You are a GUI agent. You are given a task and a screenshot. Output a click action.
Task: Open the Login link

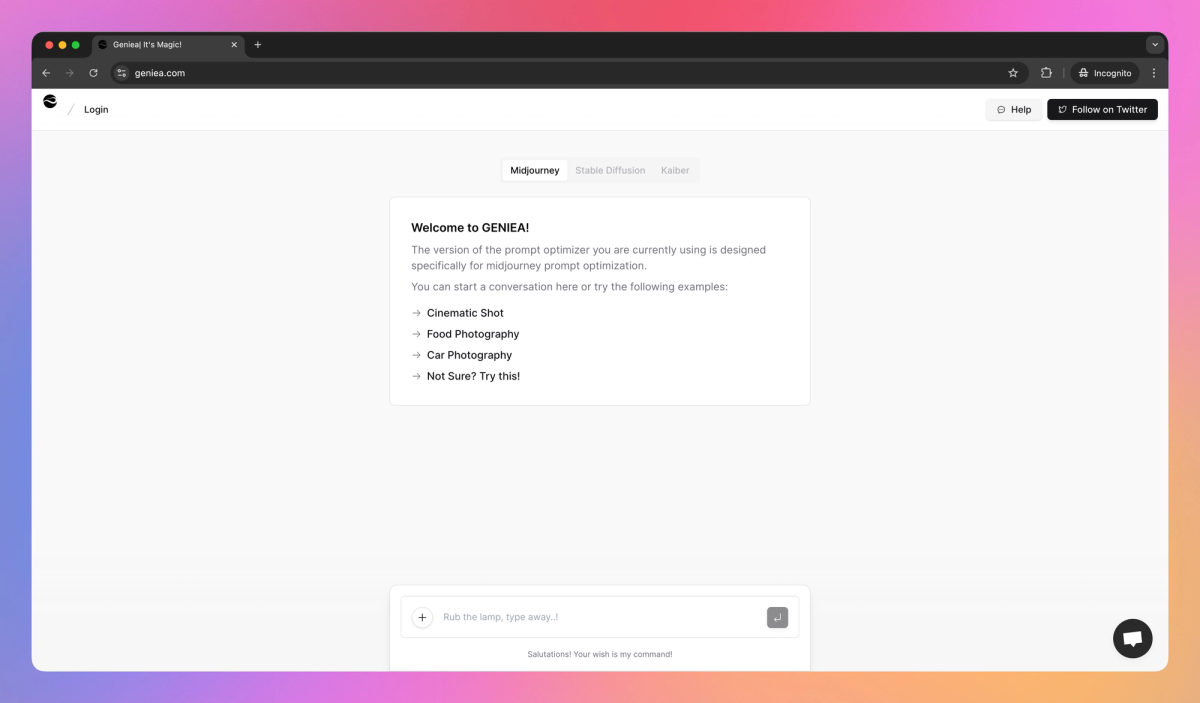96,109
